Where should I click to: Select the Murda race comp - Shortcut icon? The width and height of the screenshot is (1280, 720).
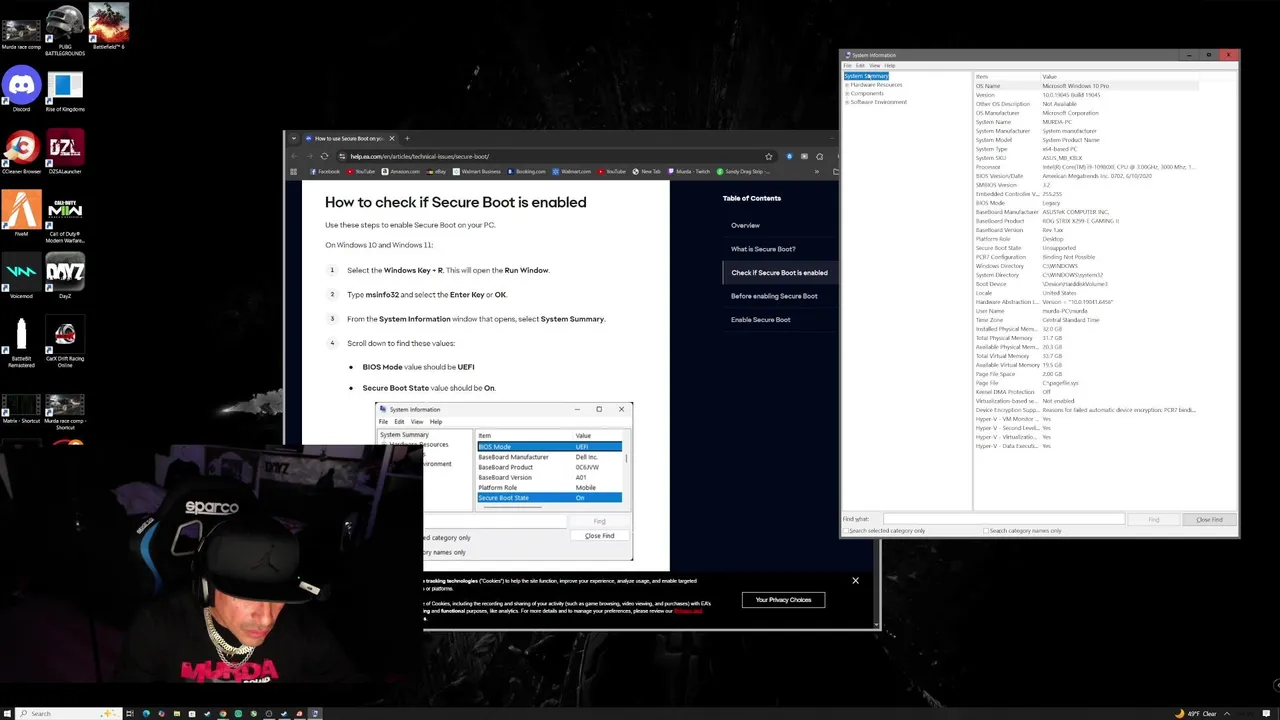[65, 410]
